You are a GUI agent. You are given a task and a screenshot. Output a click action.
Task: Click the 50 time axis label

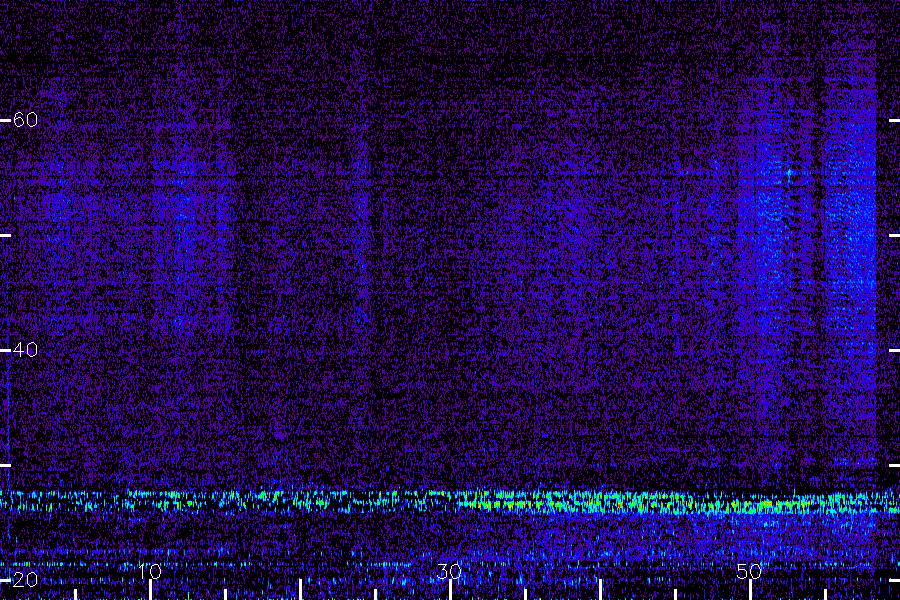point(749,571)
